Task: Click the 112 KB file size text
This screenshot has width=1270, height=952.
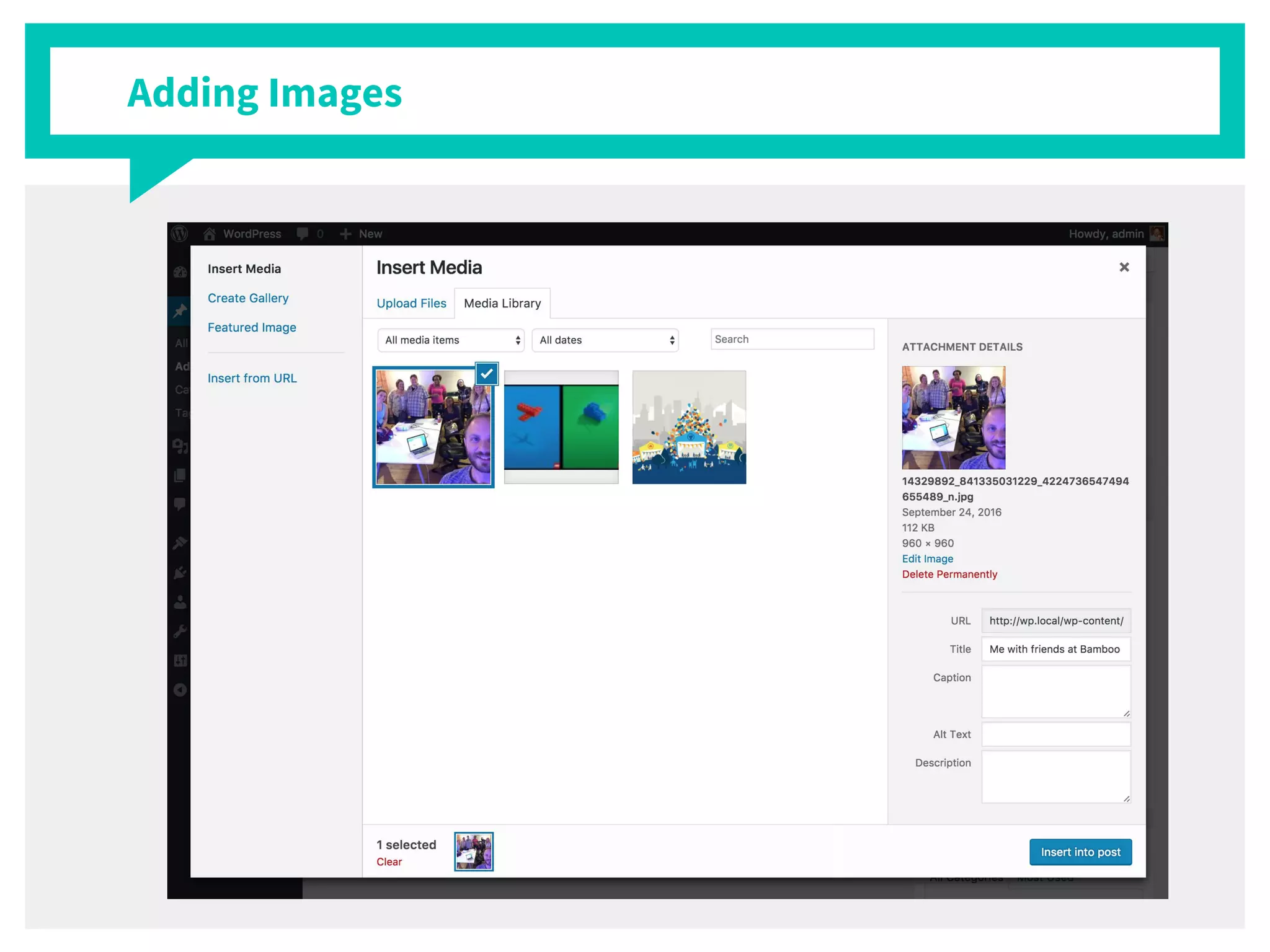Action: pos(918,527)
